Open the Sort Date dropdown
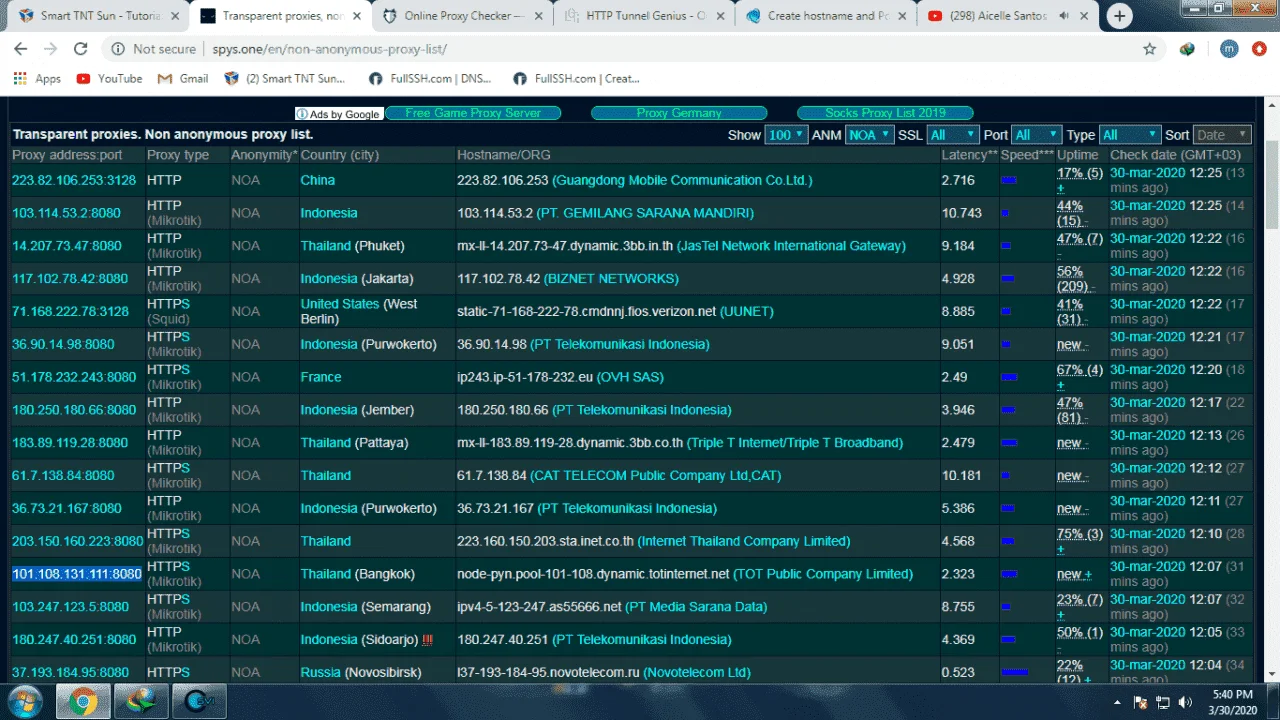The image size is (1280, 720). (x=1222, y=135)
